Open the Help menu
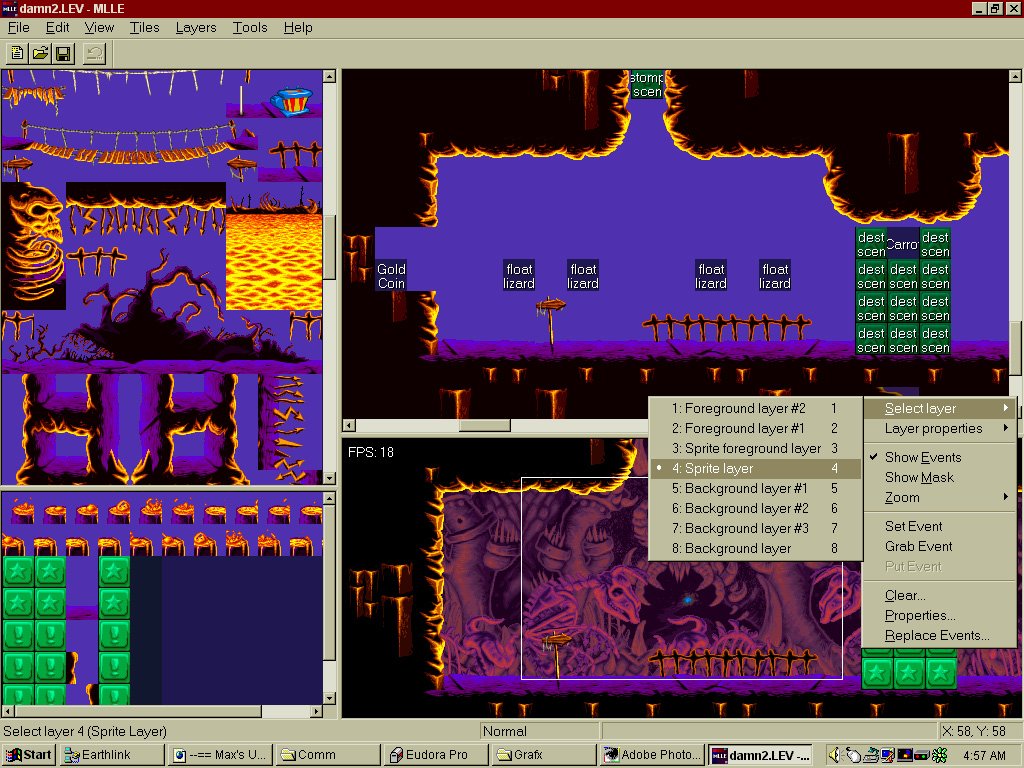 click(298, 27)
